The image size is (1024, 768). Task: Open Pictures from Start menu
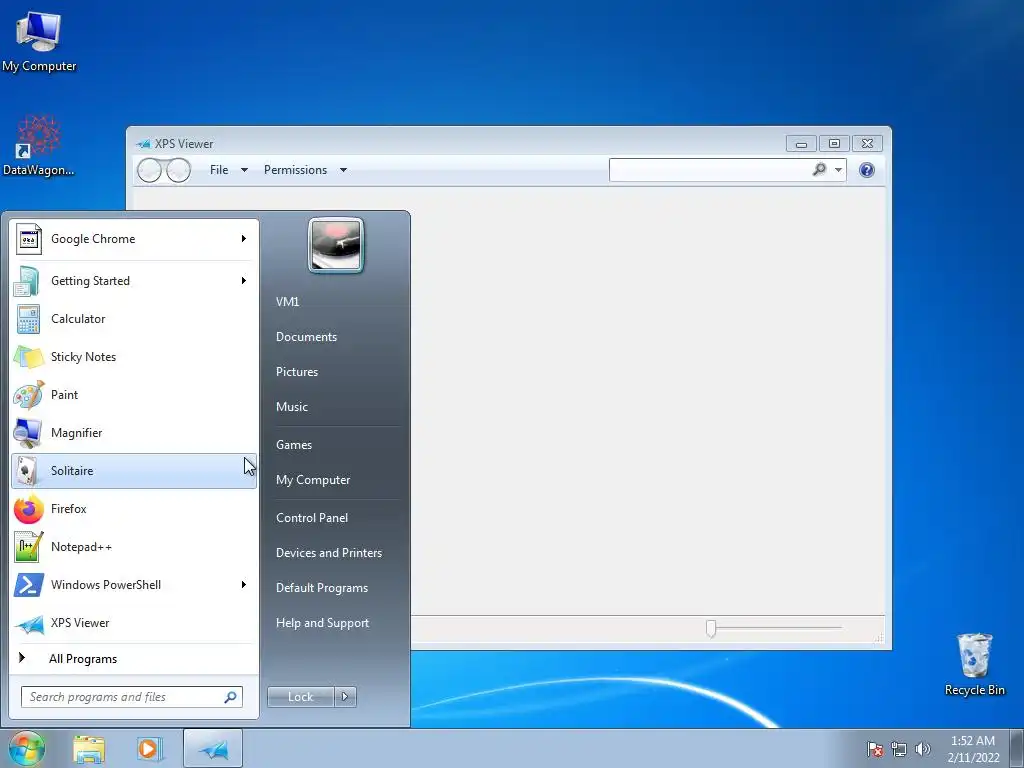click(x=297, y=372)
